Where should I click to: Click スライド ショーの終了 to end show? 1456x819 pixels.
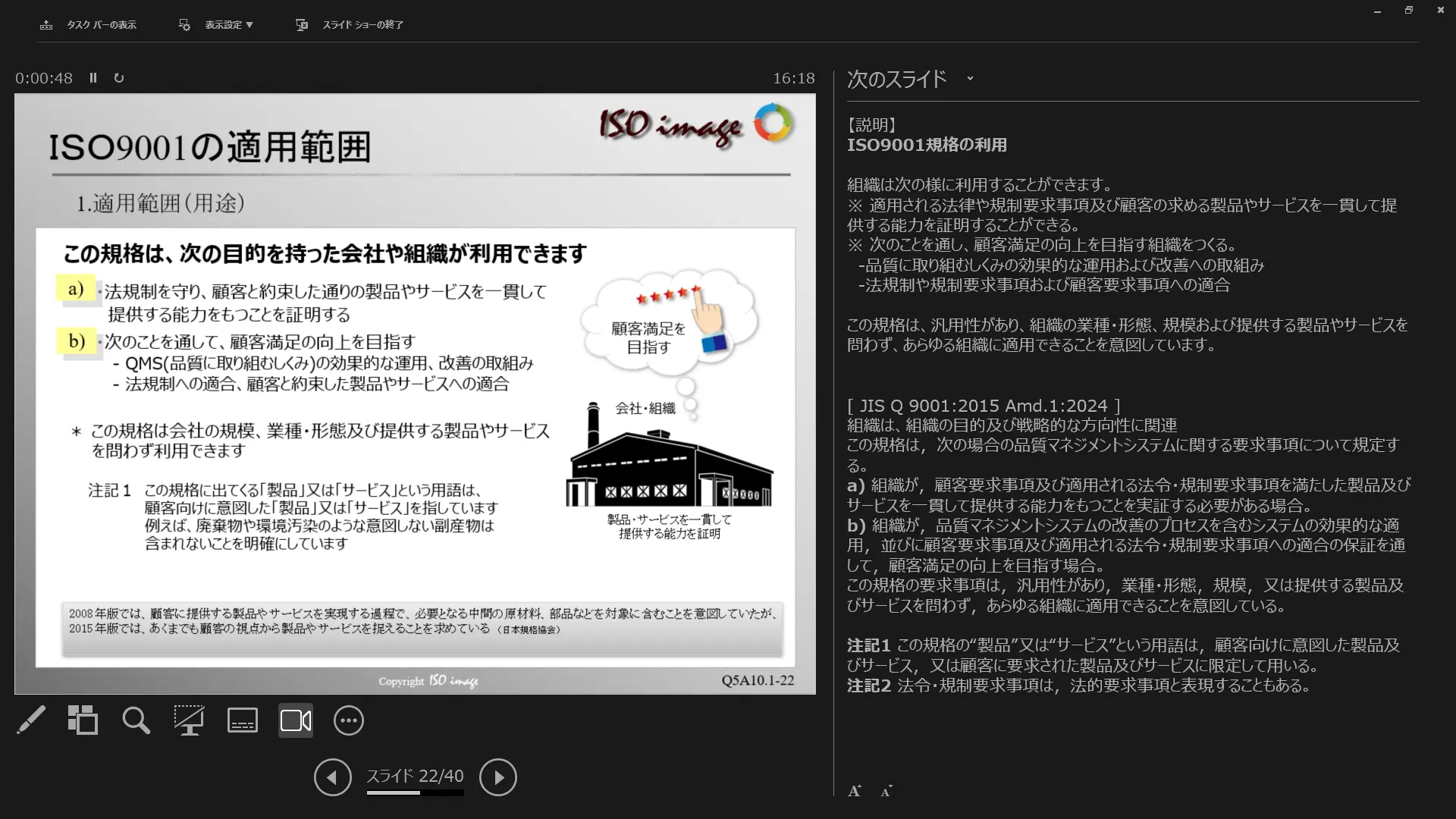[x=362, y=25]
